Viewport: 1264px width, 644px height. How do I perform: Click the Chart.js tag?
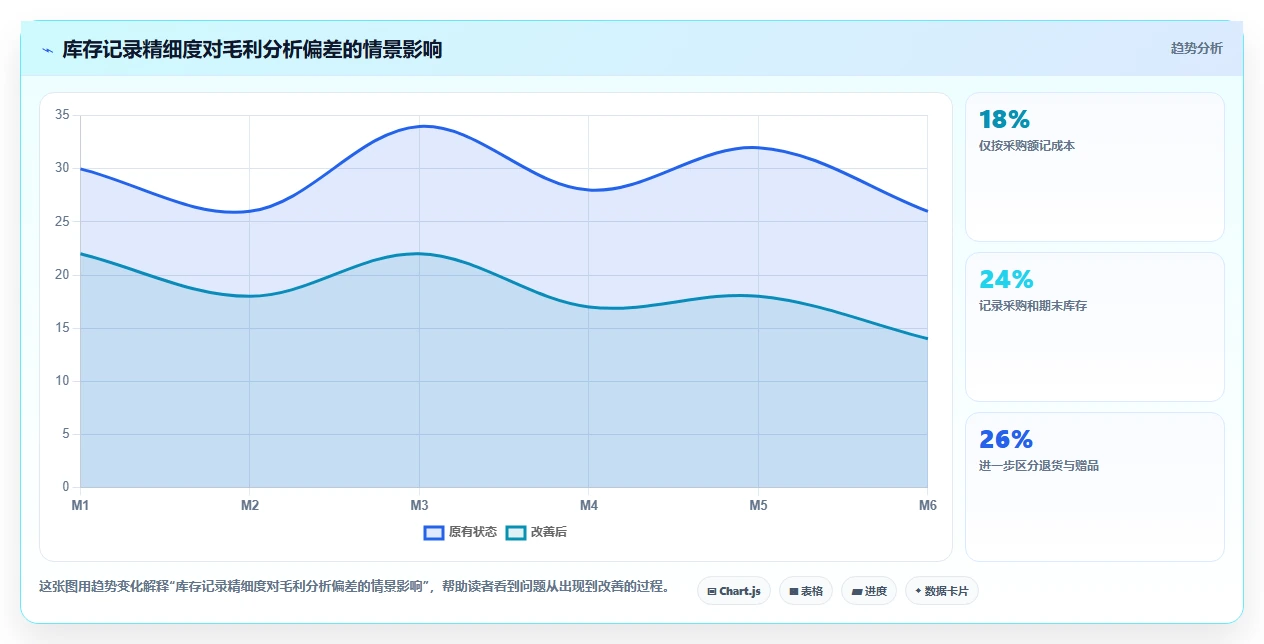[x=733, y=591]
